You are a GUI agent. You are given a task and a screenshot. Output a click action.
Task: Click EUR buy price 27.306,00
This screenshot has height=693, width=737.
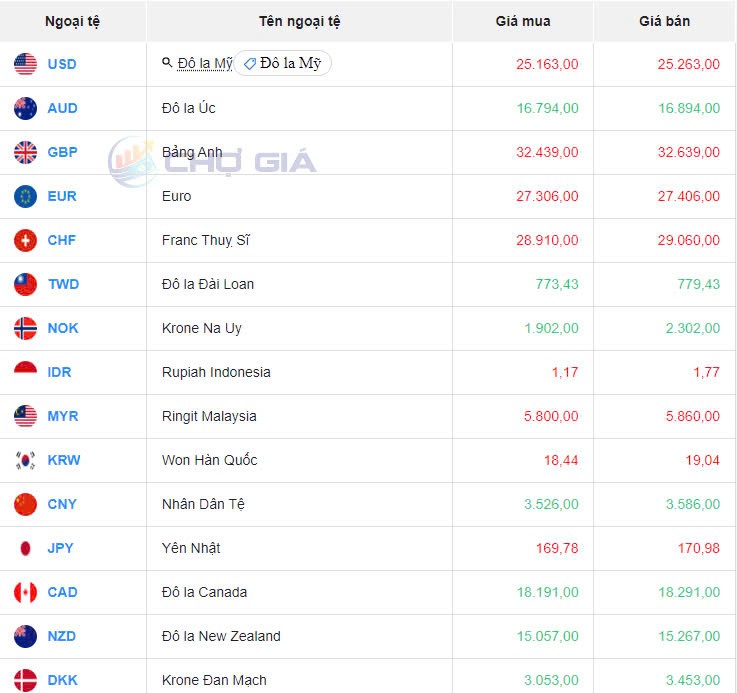(x=547, y=196)
